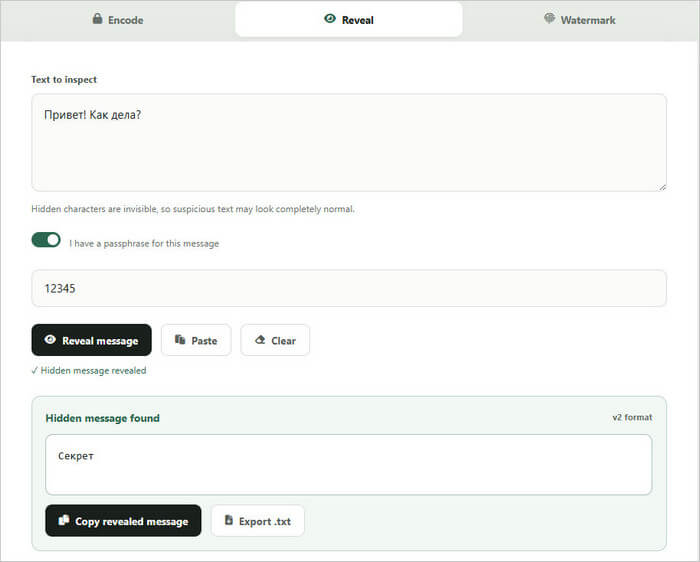
Task: Click the fingerprint icon on Watermark tab
Action: (x=550, y=19)
